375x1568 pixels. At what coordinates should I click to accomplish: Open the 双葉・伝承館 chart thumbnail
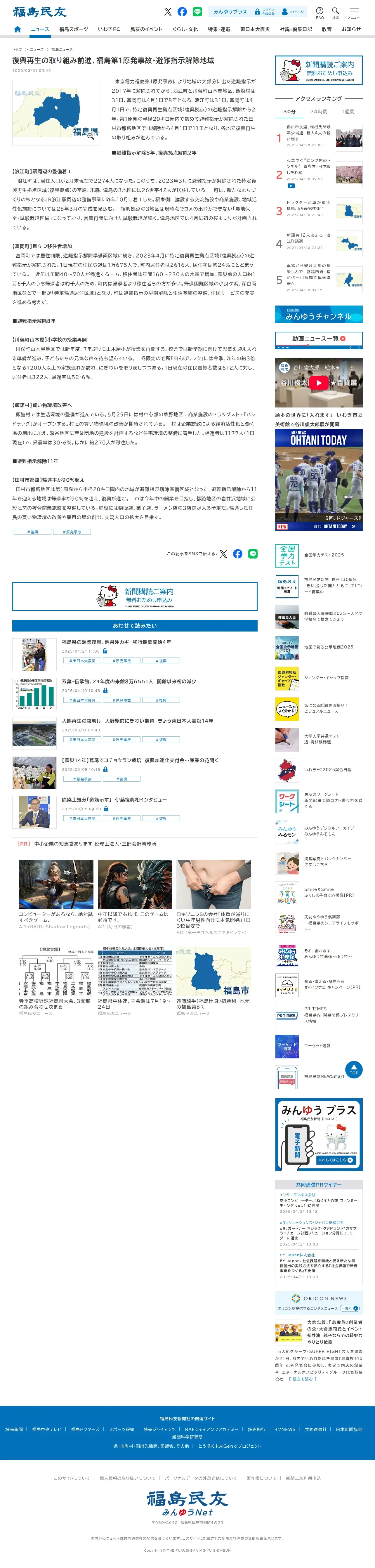click(34, 694)
